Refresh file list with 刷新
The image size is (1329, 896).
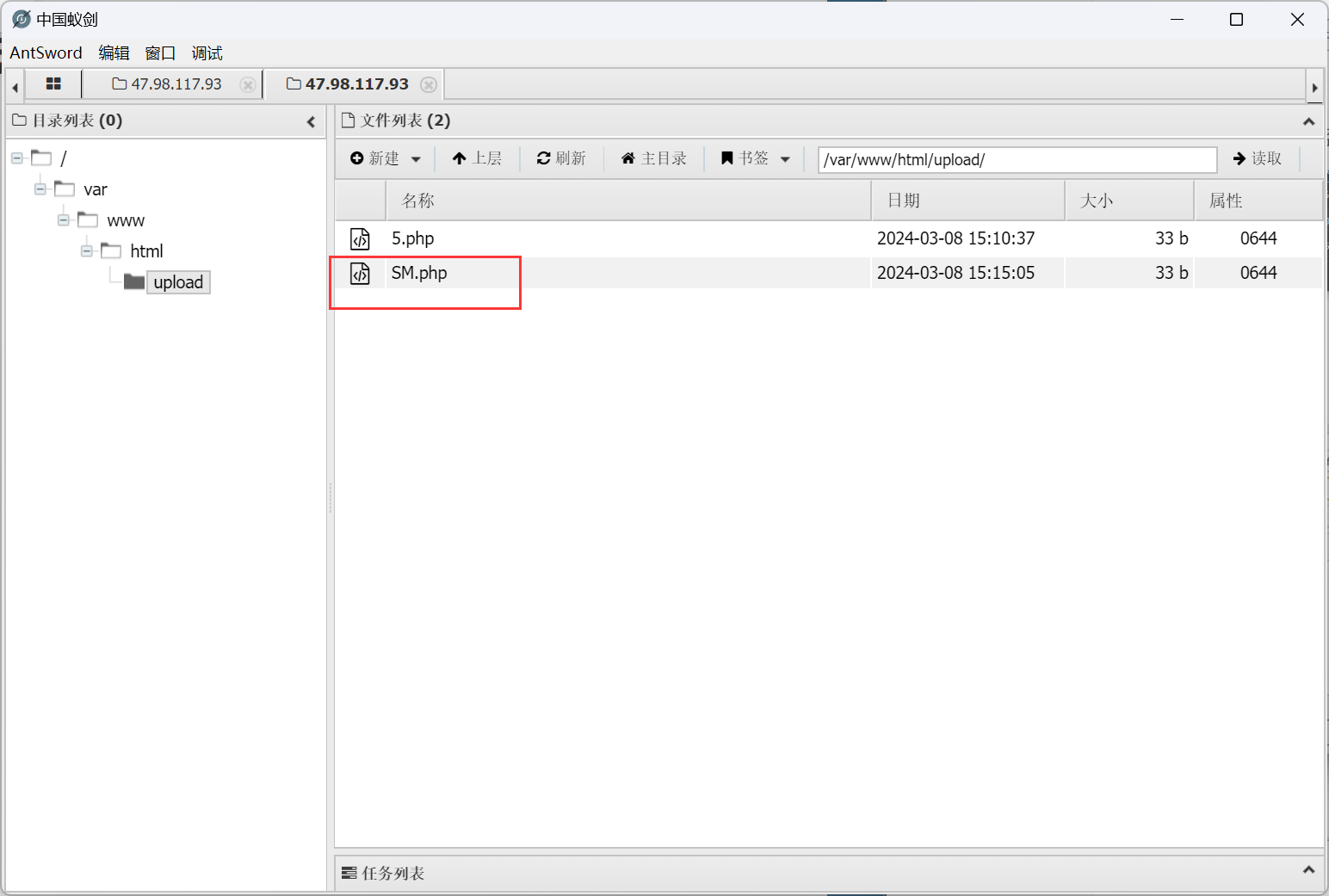point(561,158)
